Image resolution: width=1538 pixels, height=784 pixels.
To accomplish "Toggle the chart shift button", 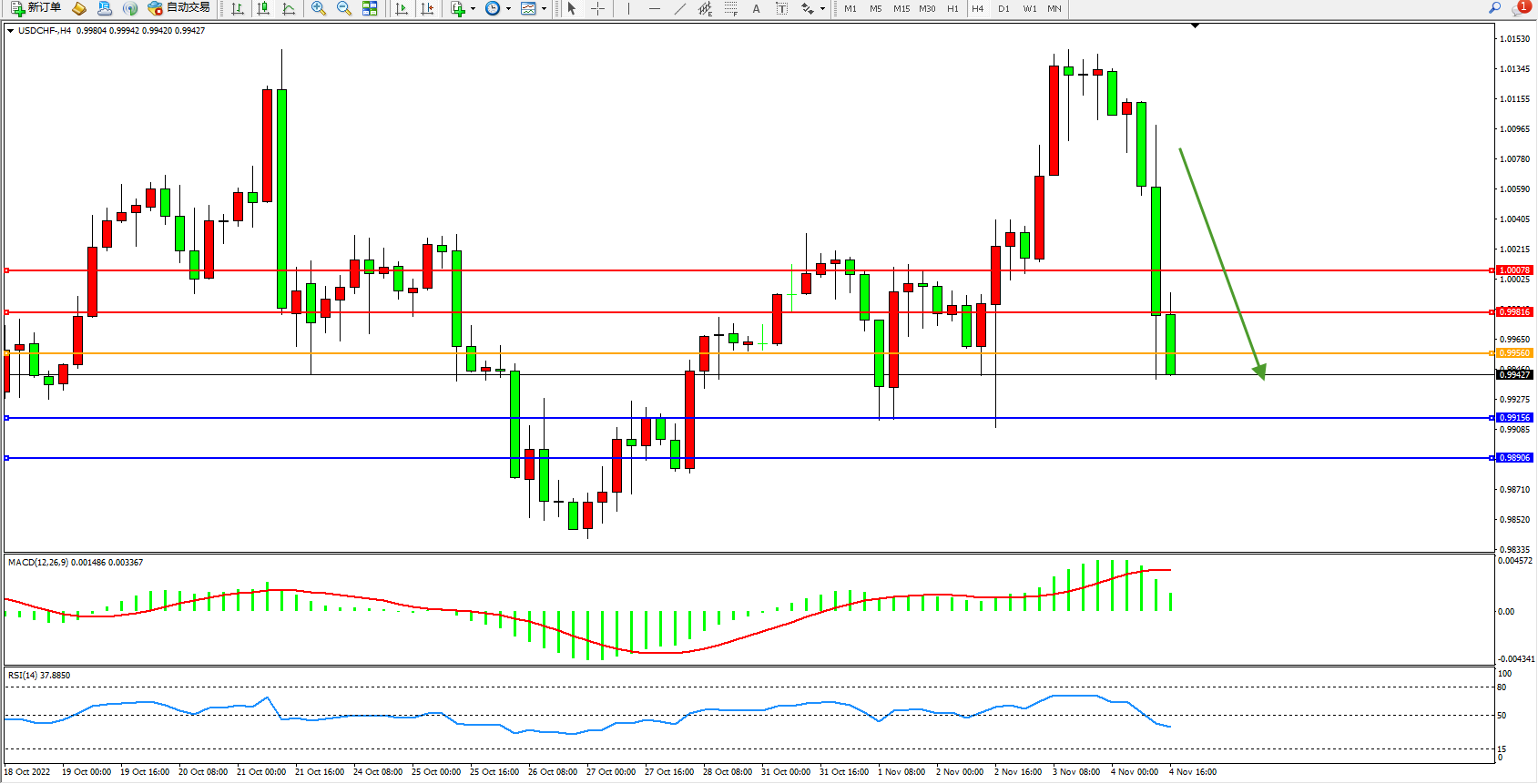I will (427, 8).
